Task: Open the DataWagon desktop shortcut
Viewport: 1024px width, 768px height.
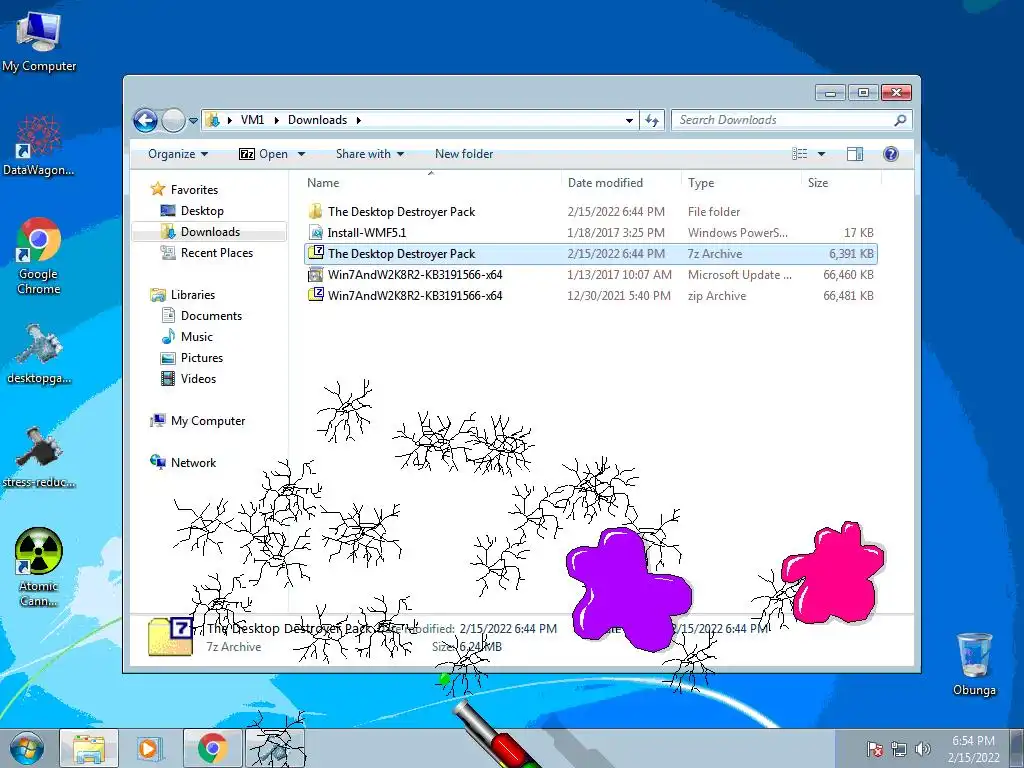Action: click(39, 145)
